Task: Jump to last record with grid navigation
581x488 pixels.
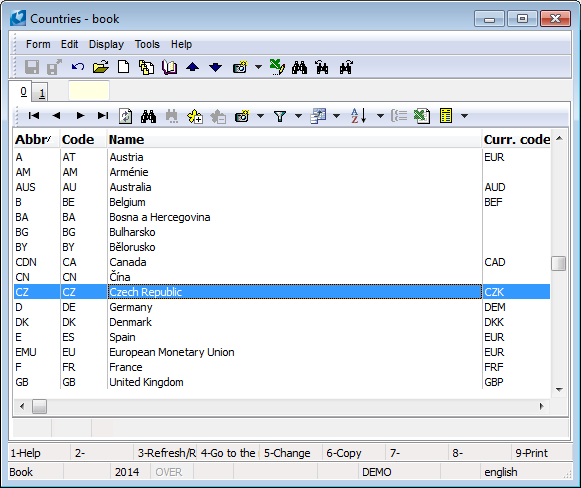Action: pos(103,116)
